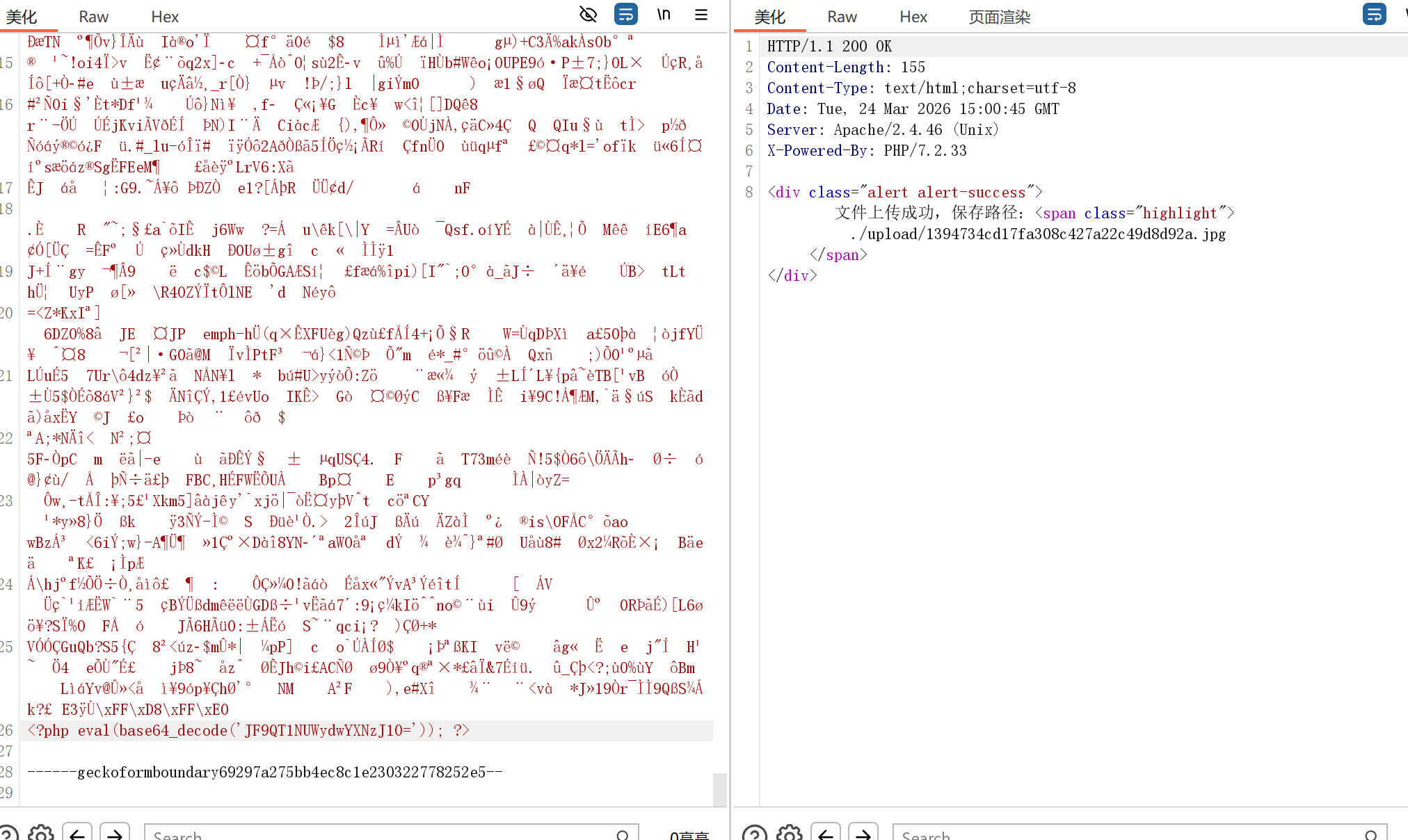
Task: Open response search settings gear
Action: (x=790, y=833)
